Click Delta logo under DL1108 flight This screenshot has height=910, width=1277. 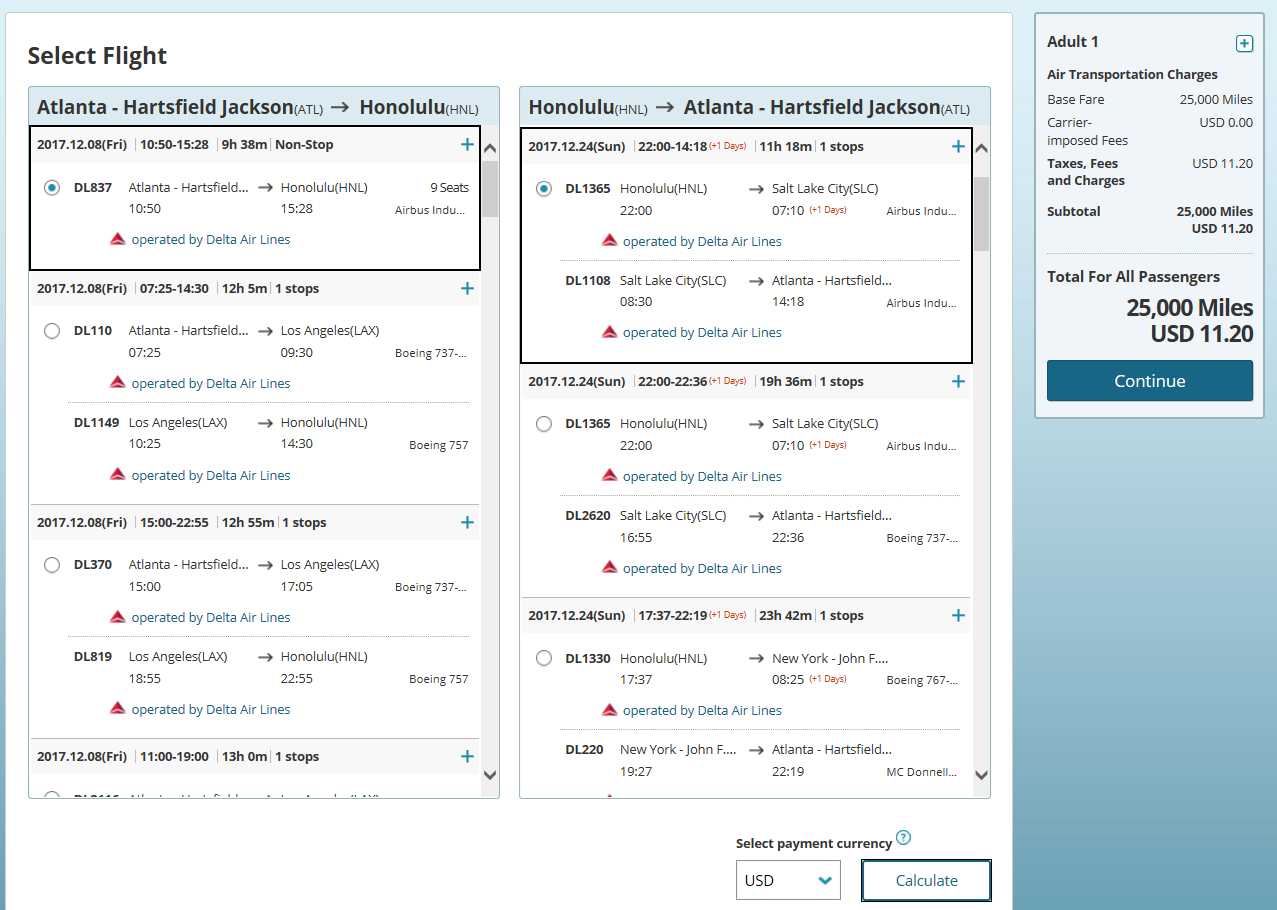609,332
